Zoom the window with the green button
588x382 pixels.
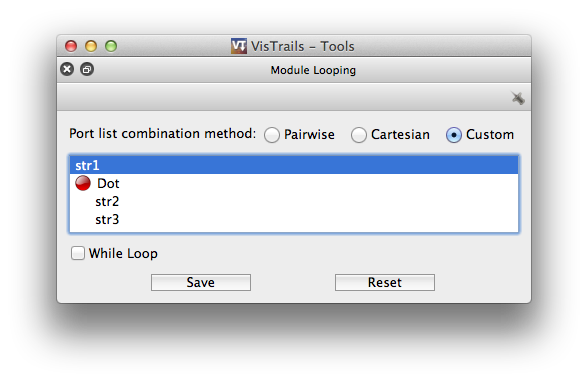click(x=111, y=46)
